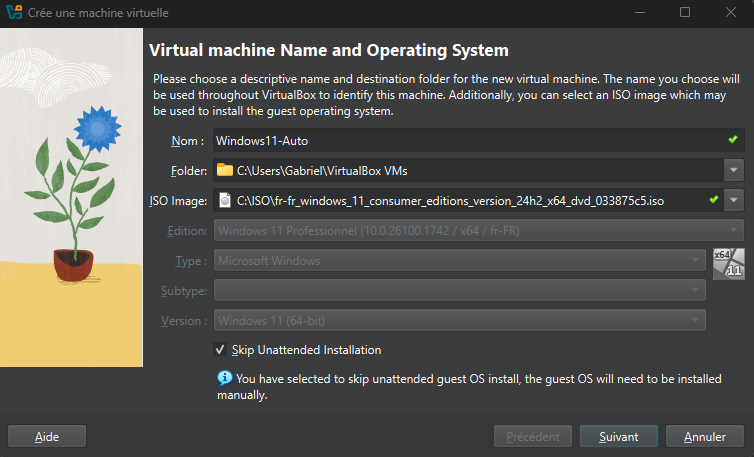This screenshot has height=457, width=754.
Task: Close the wizard window
Action: pos(730,13)
